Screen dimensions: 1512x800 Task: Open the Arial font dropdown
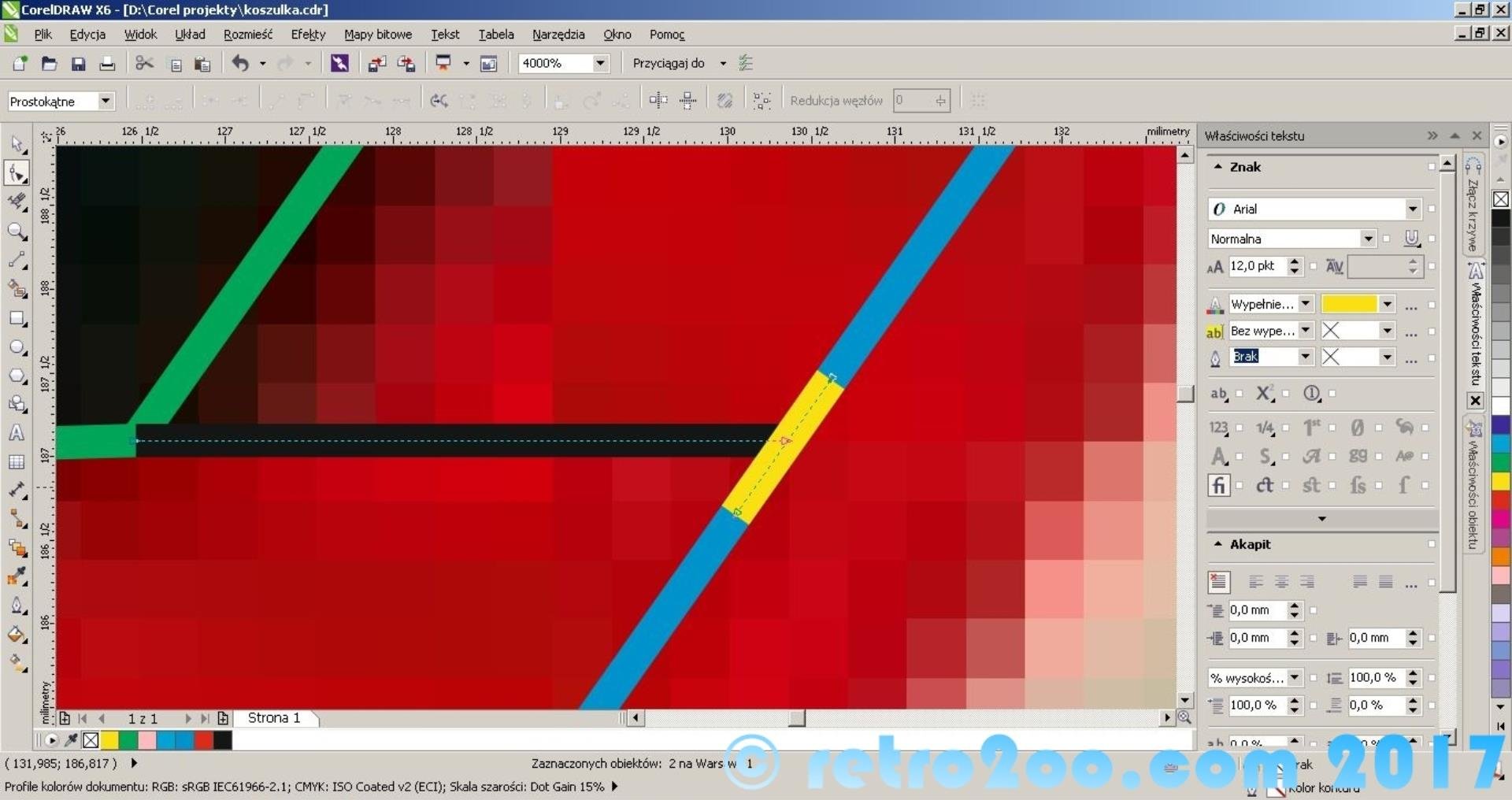[1412, 209]
